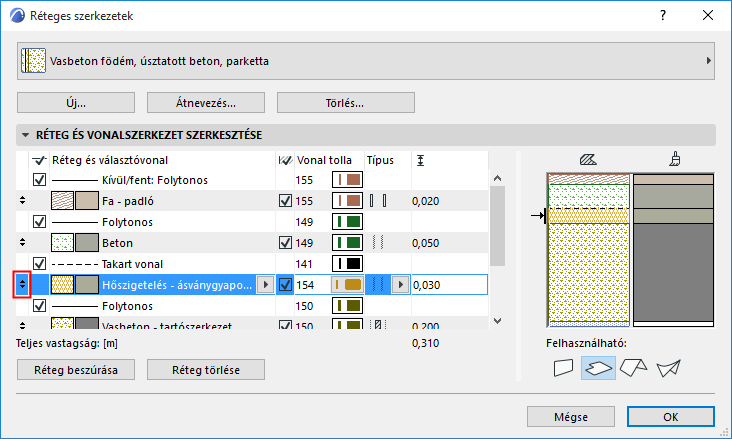Click pen swatch for Kívül/fent line 155
Screen dimensions: 732x439
pyautogui.click(x=347, y=180)
